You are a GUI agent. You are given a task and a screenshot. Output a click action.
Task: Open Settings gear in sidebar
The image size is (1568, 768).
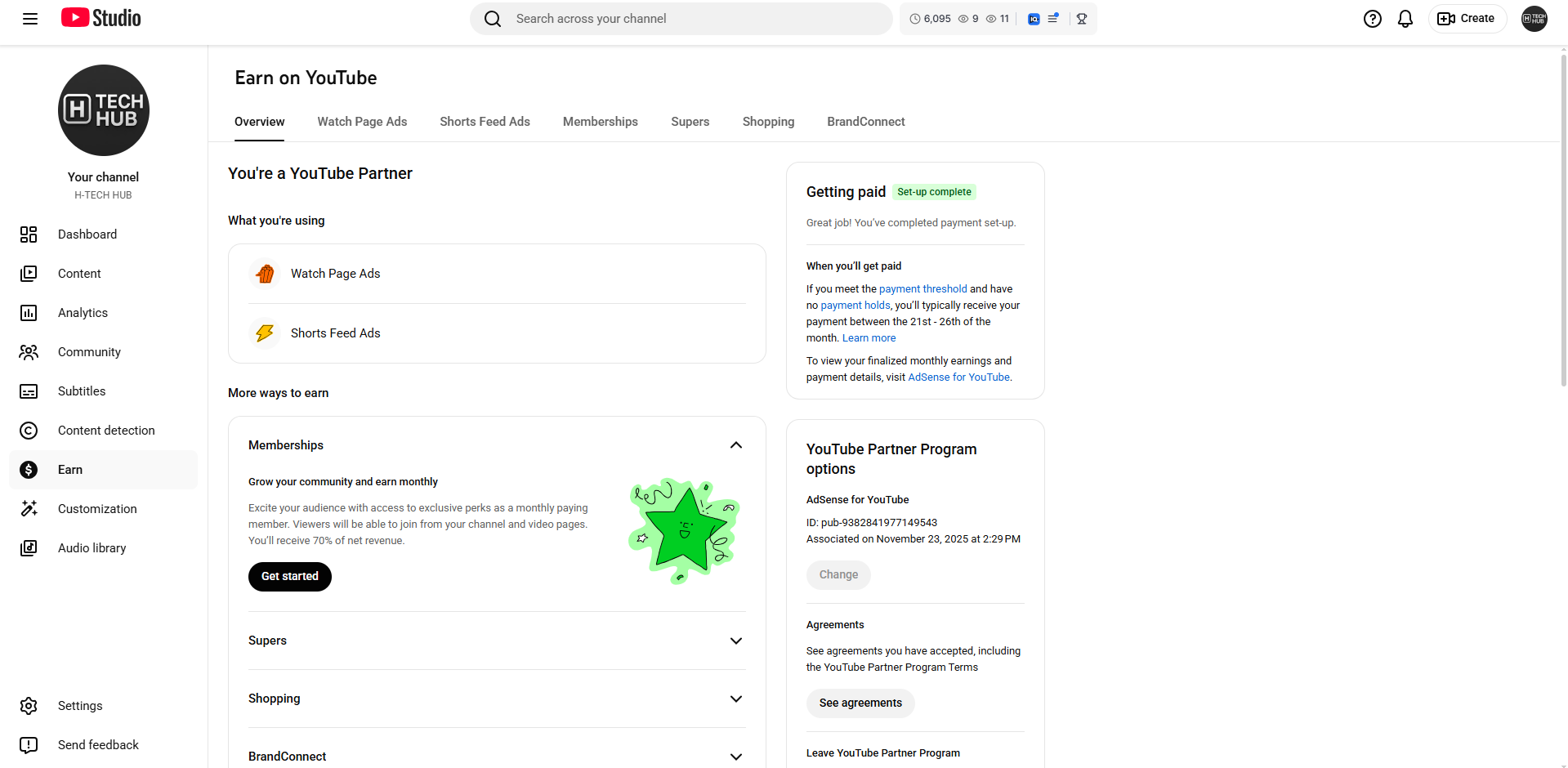pos(29,706)
